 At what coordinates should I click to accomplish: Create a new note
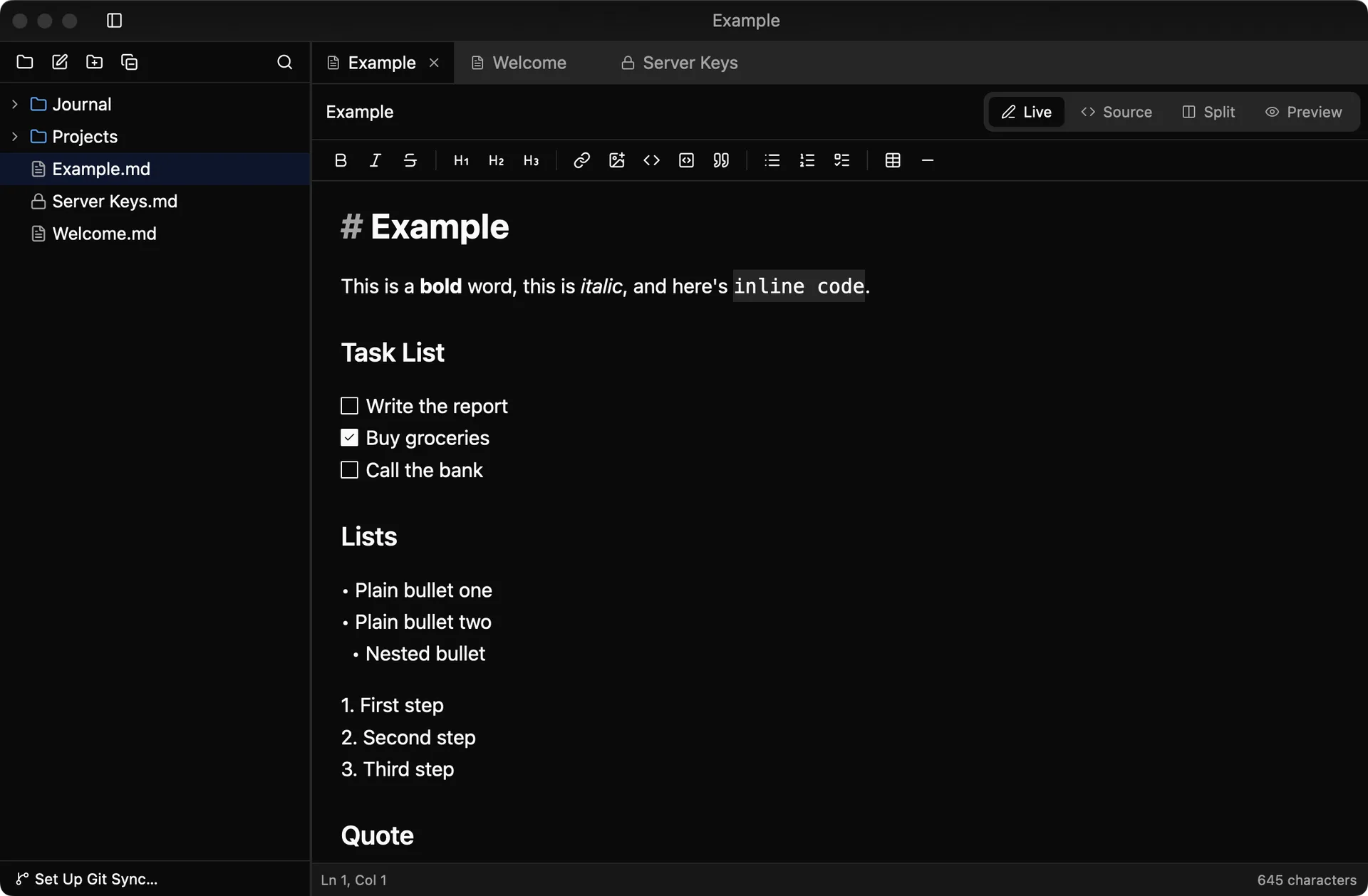(60, 62)
